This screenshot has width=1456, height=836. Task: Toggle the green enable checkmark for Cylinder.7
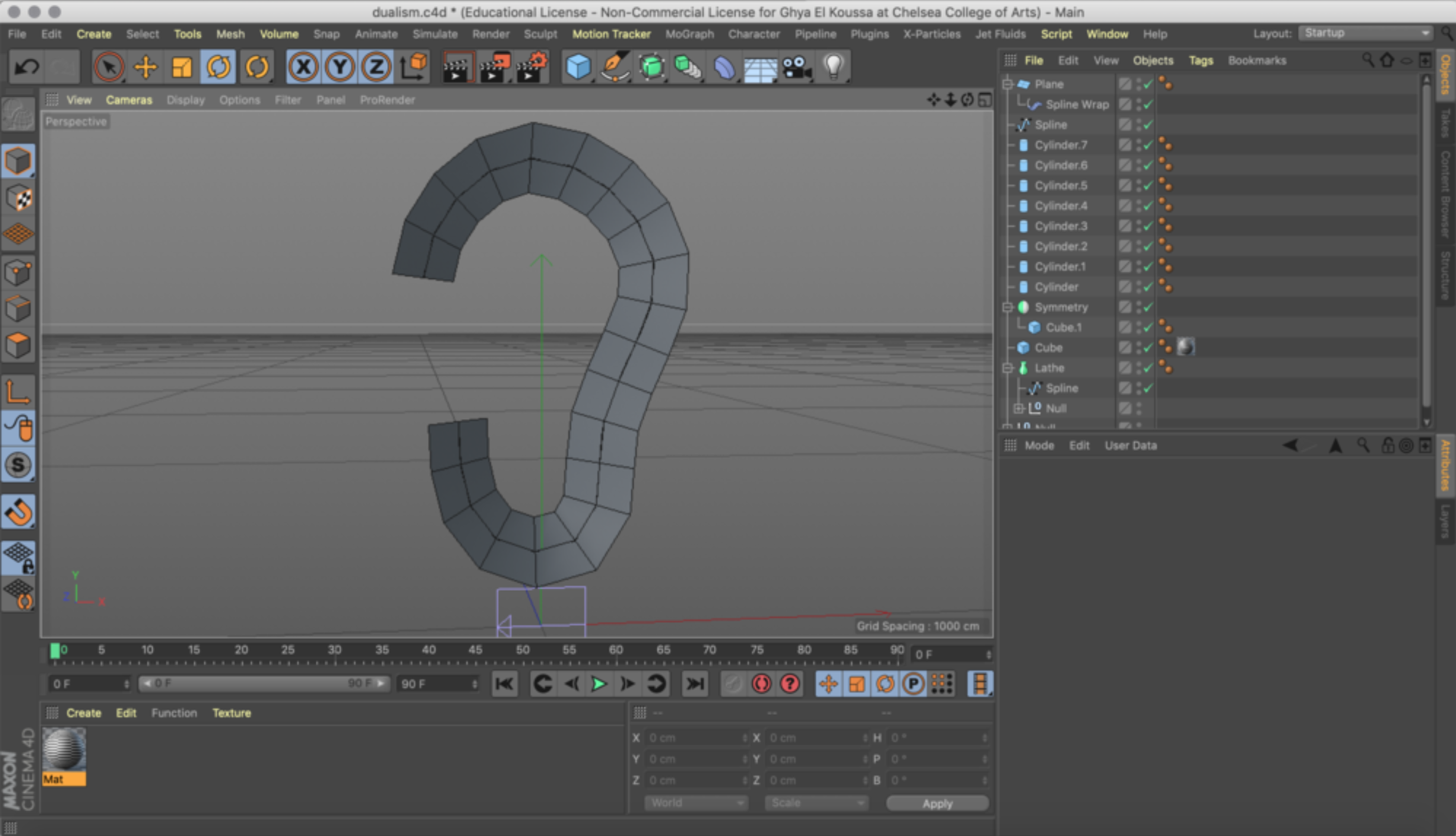tap(1148, 145)
